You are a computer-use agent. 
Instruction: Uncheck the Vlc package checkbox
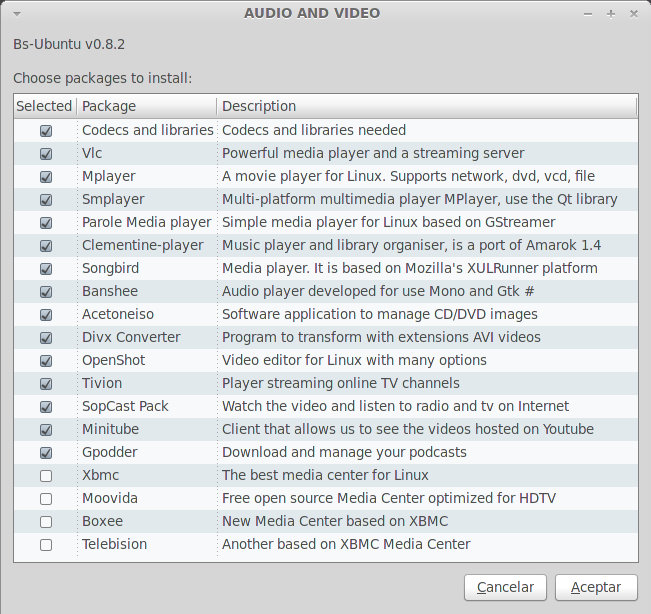click(46, 154)
